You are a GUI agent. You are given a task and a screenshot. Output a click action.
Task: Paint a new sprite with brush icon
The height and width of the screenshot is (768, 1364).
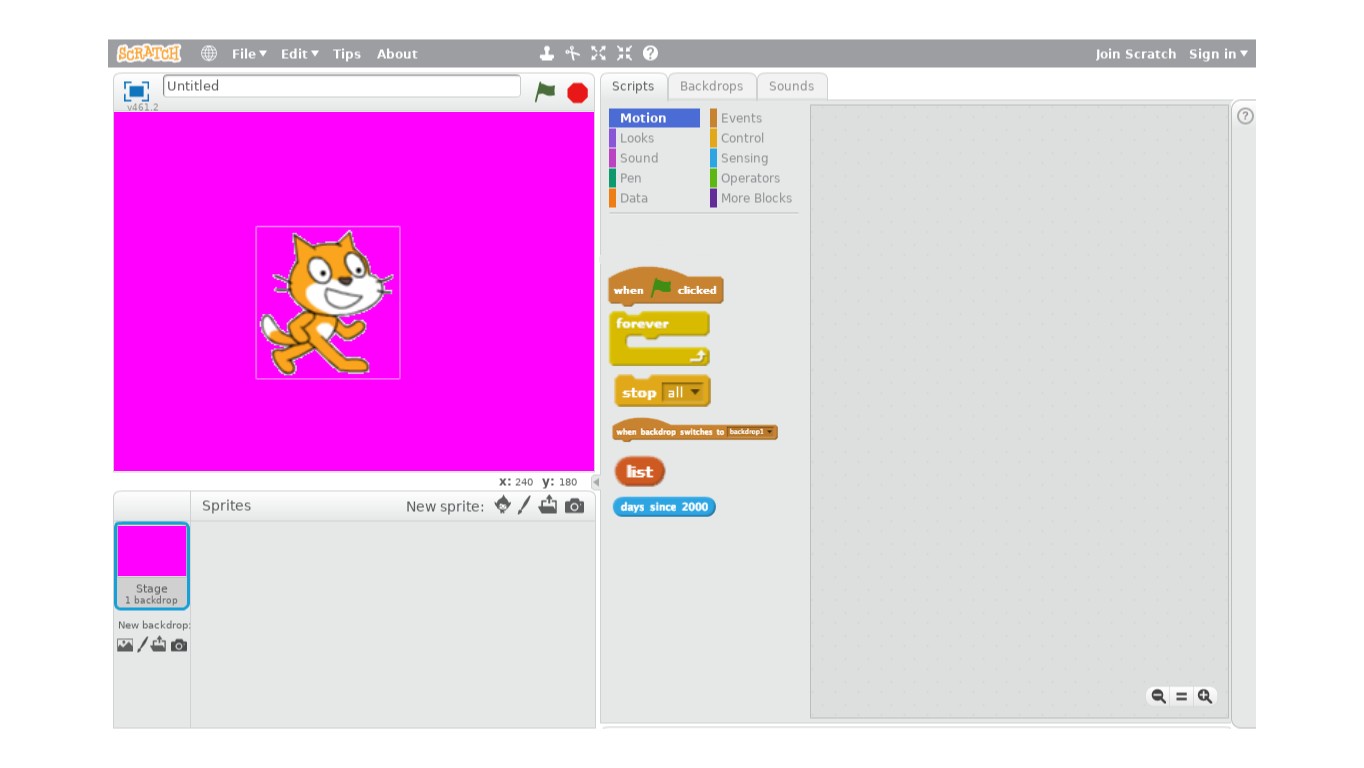point(524,505)
